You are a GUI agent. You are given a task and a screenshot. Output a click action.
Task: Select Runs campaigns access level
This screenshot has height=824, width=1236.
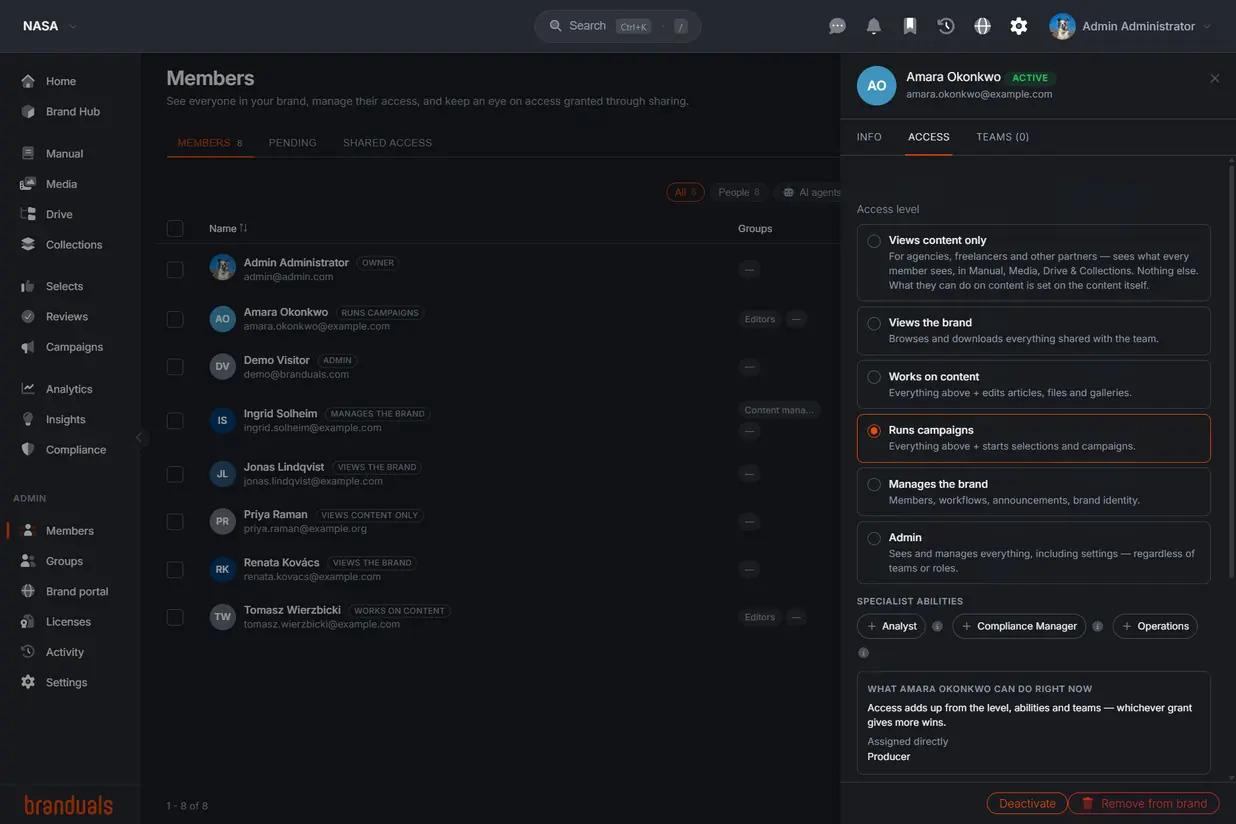pos(1033,438)
